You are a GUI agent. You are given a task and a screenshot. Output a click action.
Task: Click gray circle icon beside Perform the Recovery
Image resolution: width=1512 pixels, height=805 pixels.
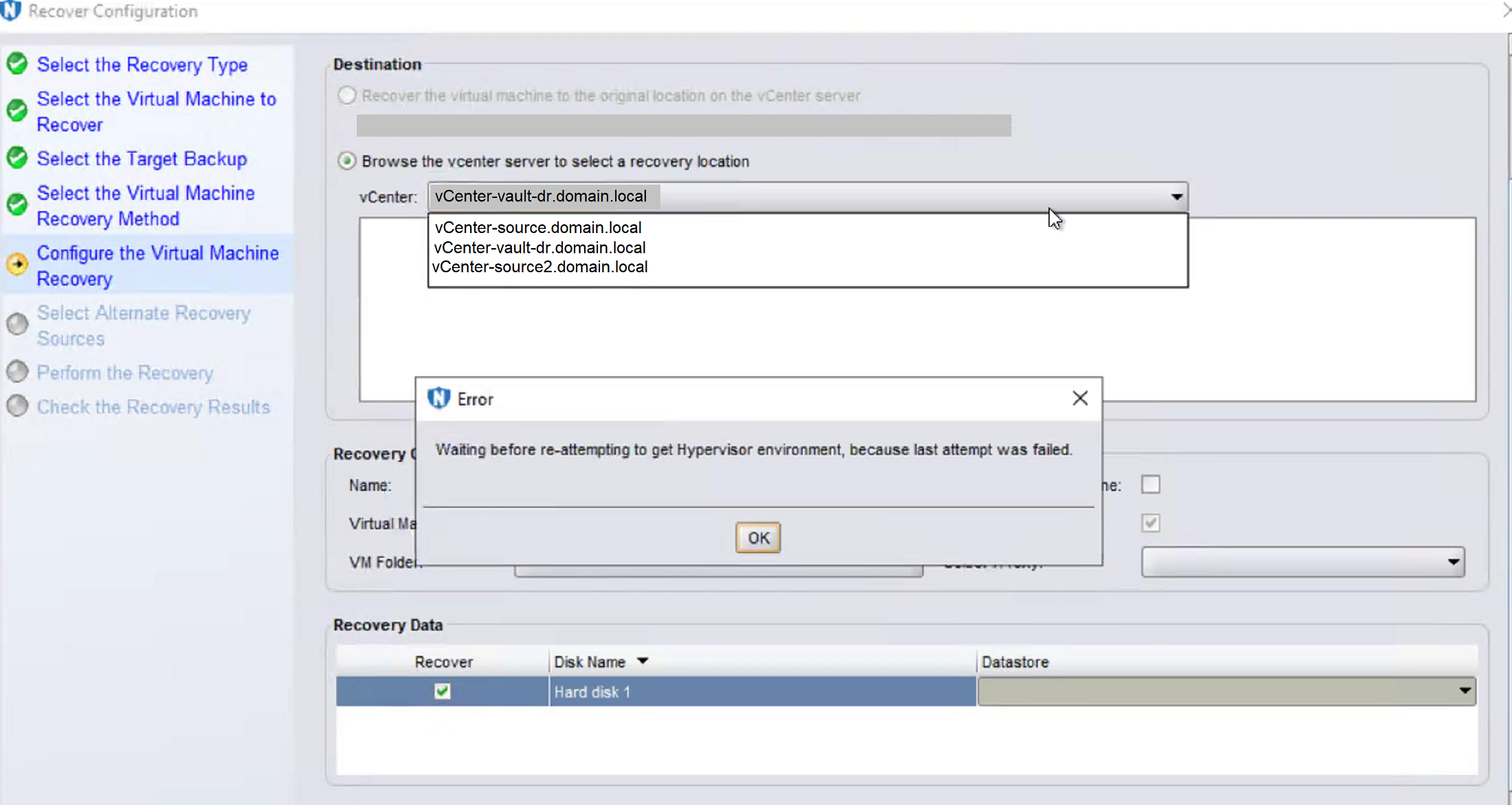pyautogui.click(x=17, y=372)
